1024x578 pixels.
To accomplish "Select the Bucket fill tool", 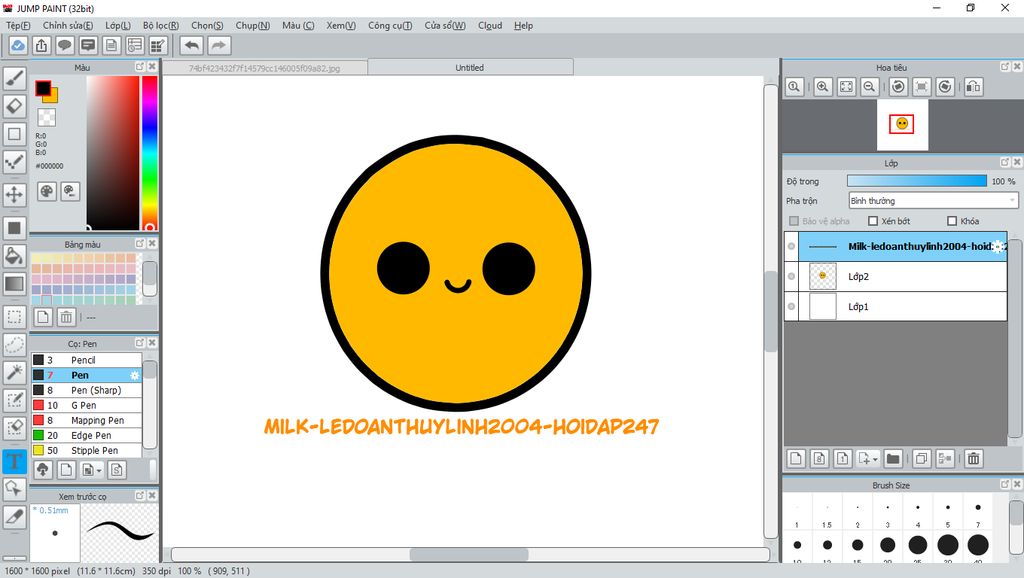I will (x=14, y=255).
